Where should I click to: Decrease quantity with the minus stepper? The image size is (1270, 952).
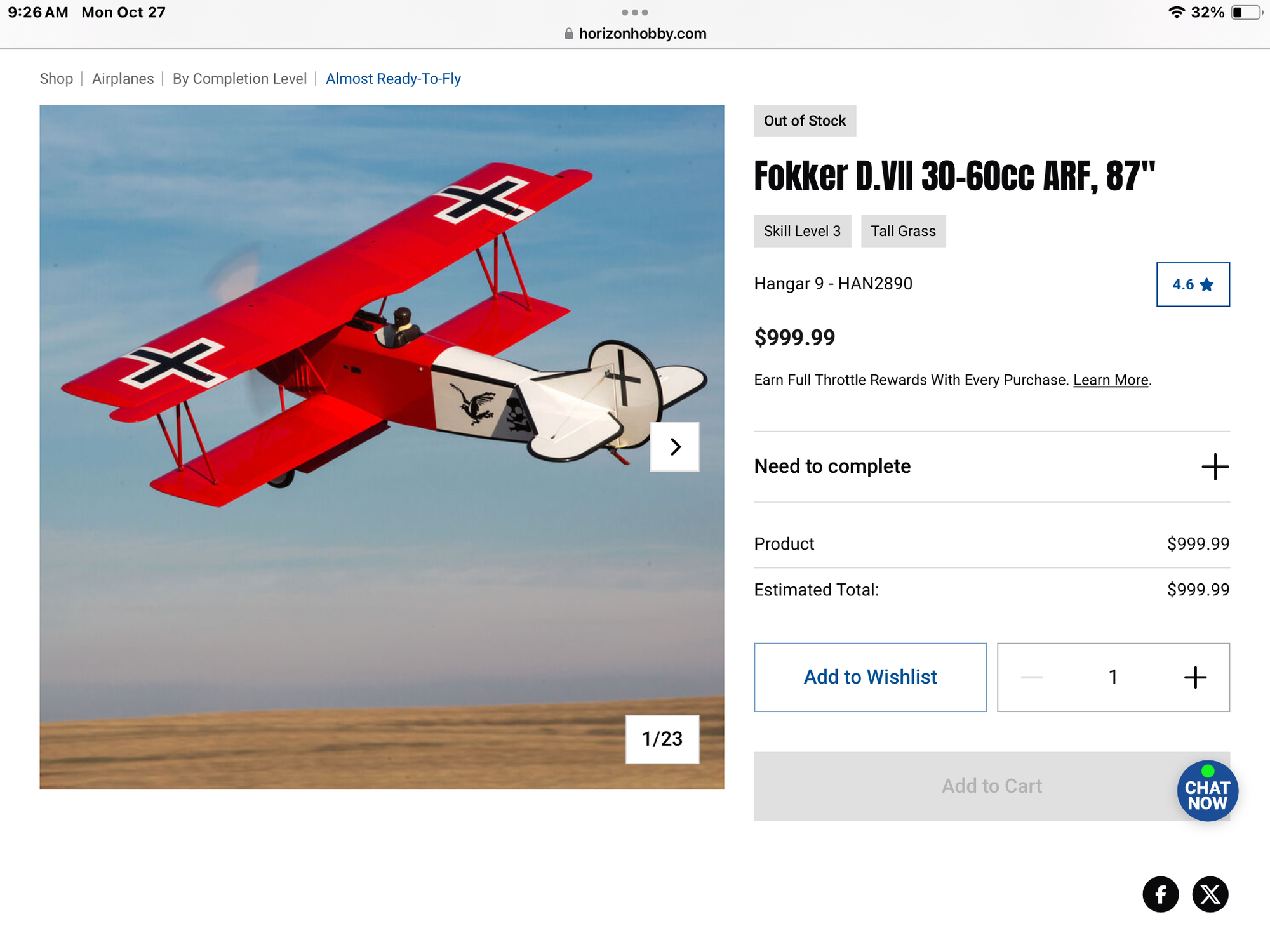point(1032,677)
